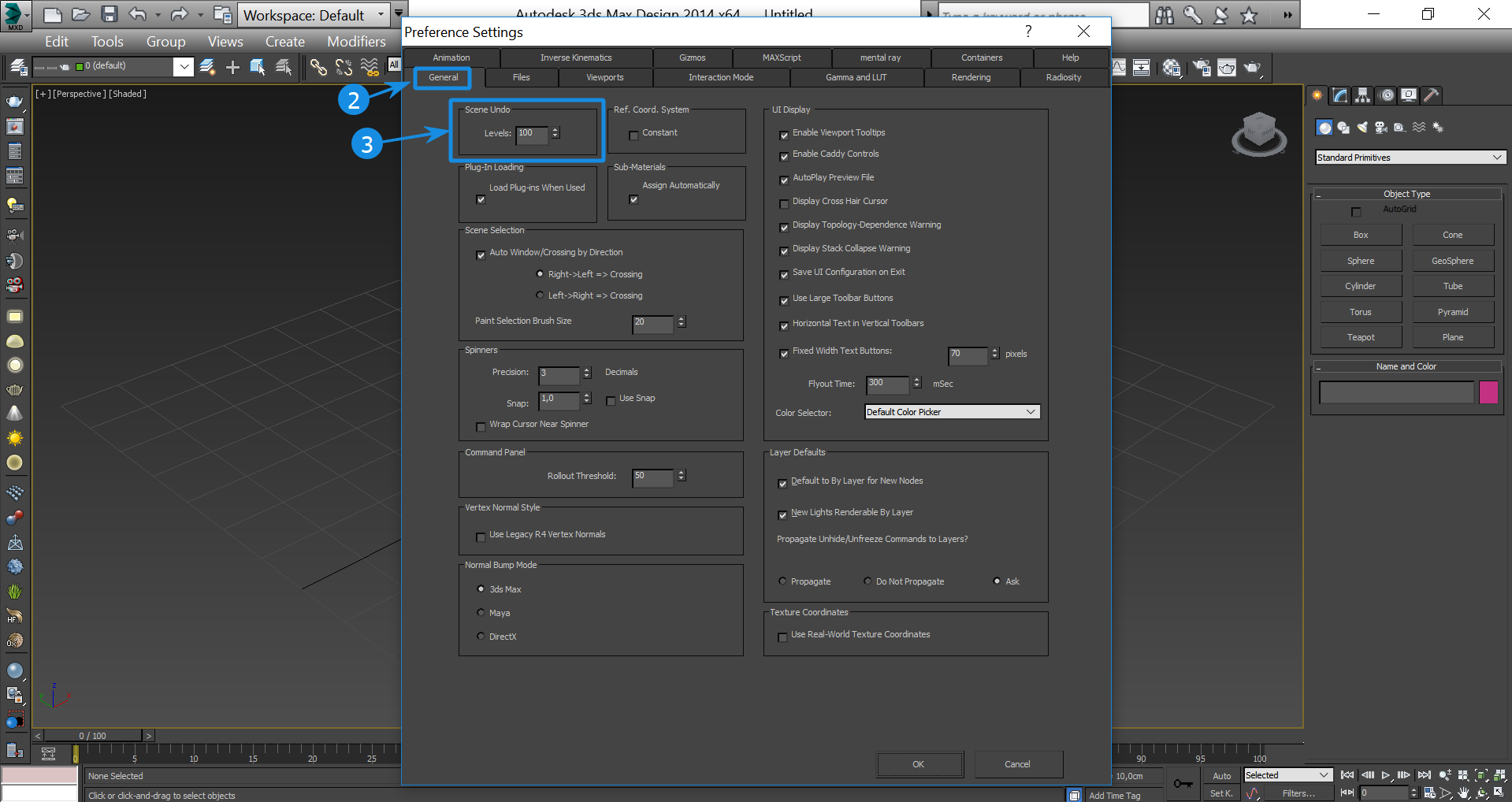Toggle Auto Window/Crossing by Direction checkbox

(x=481, y=255)
